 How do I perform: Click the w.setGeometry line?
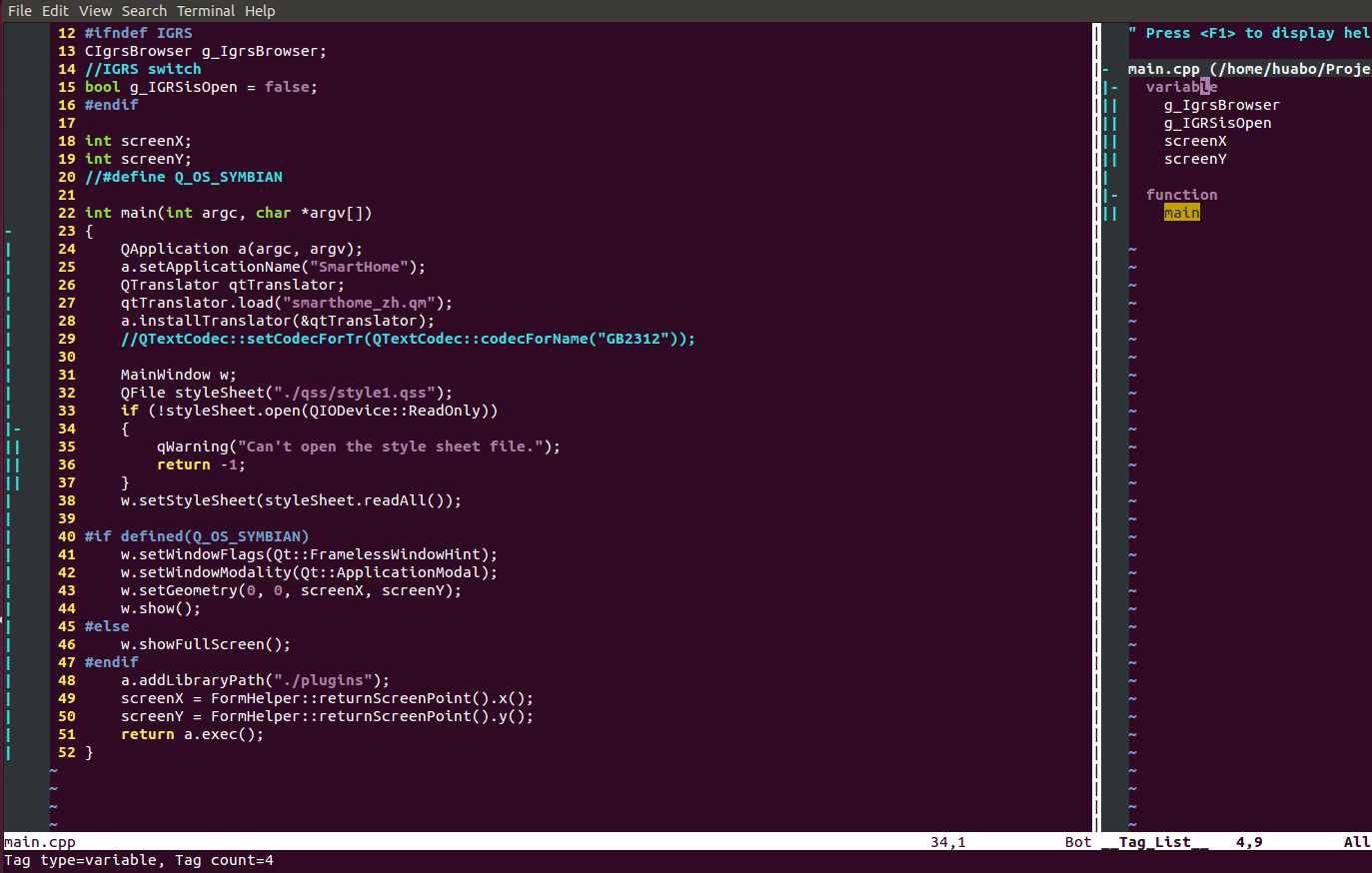click(x=292, y=590)
